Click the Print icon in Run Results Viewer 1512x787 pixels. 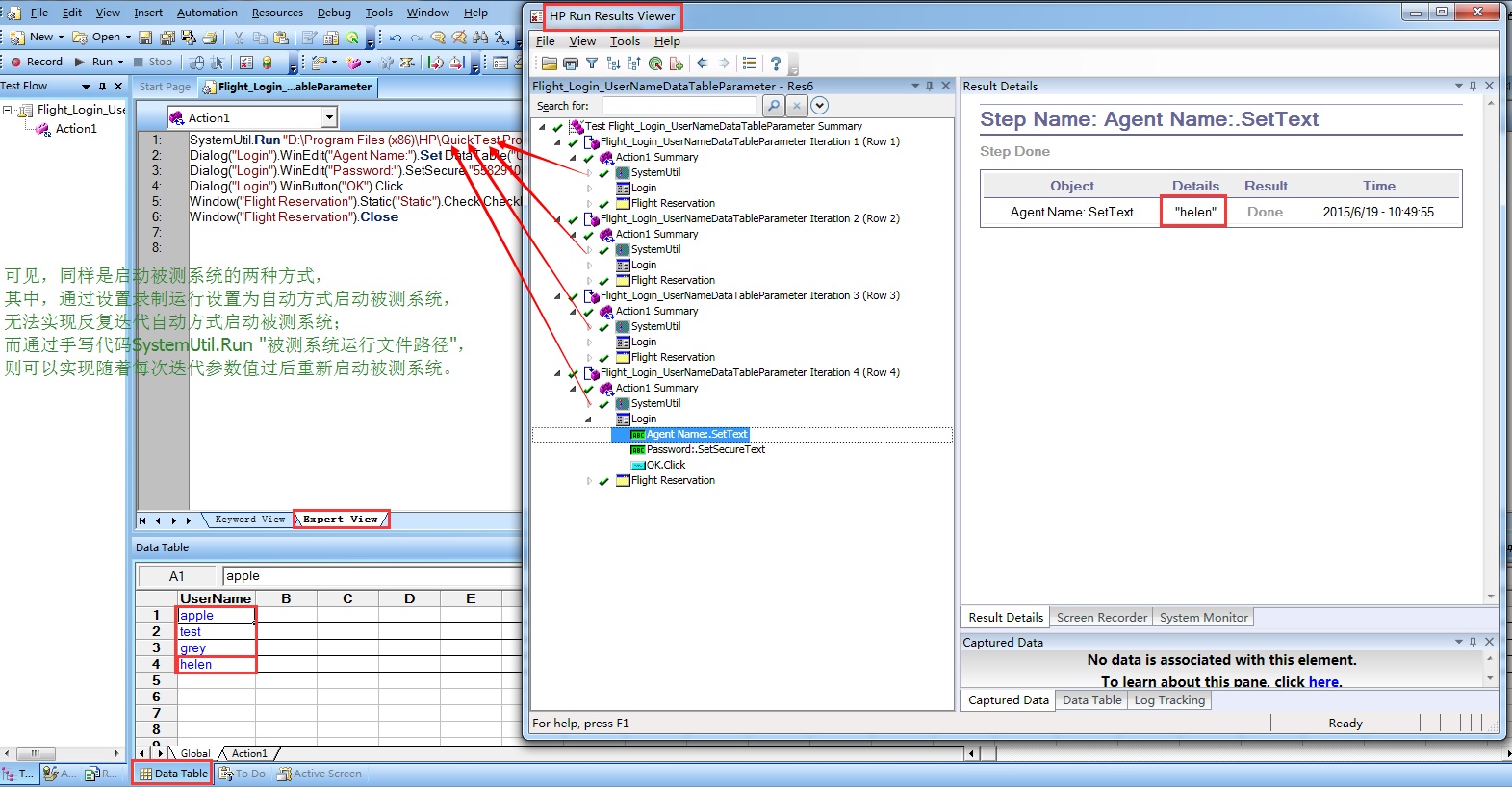(x=571, y=63)
